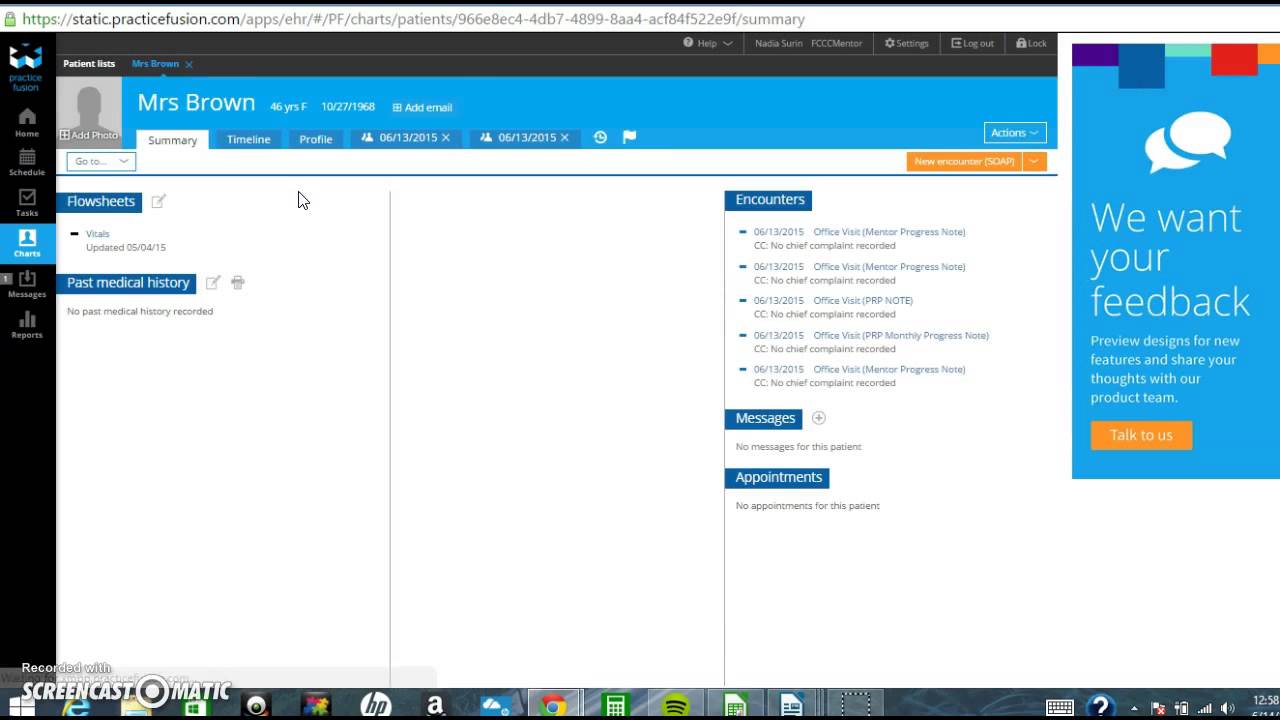This screenshot has height=720, width=1280.
Task: Click the Encounters section header
Action: tap(769, 200)
